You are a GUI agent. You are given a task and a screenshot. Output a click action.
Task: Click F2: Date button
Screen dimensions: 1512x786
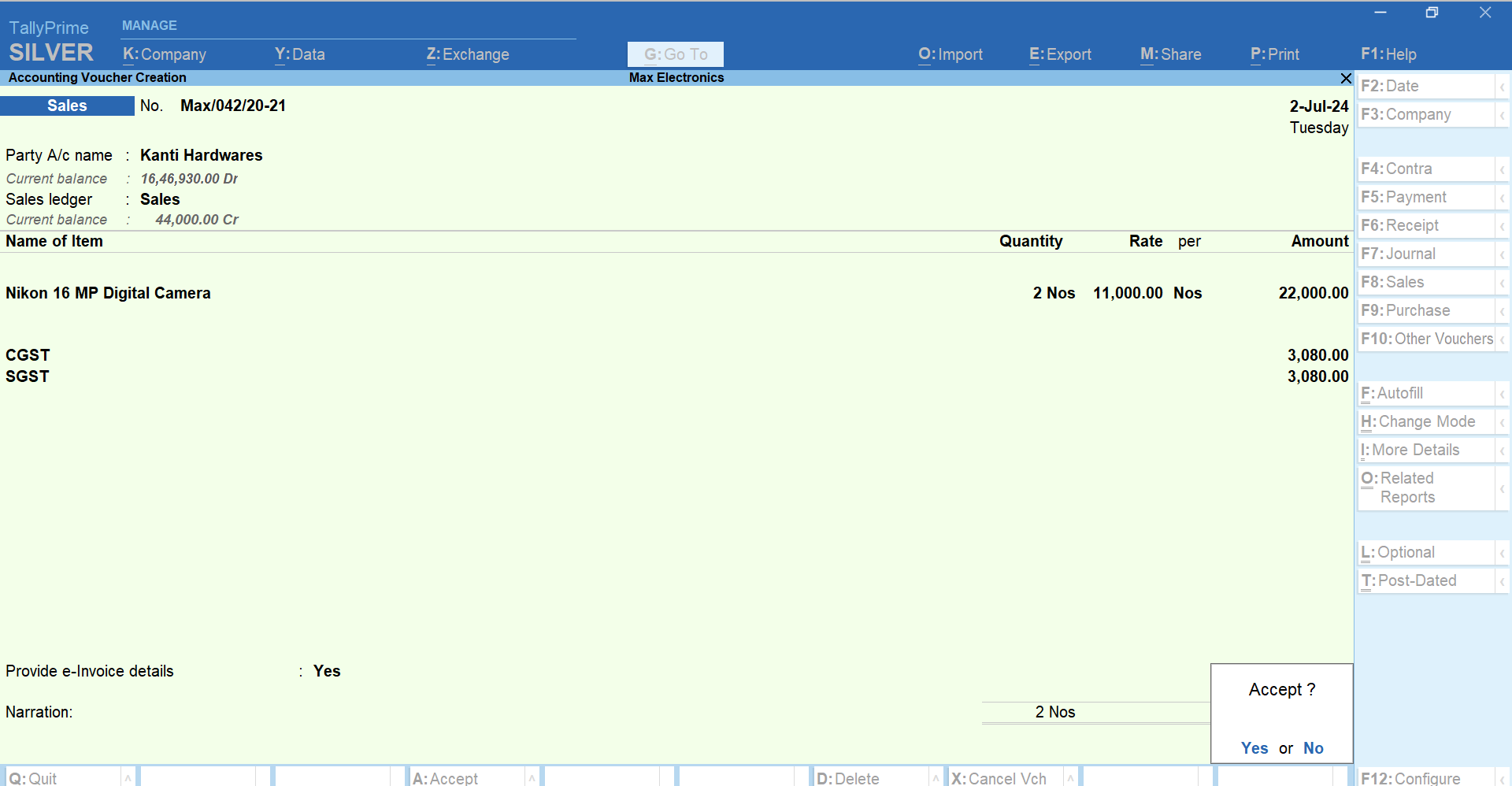[x=1426, y=87]
